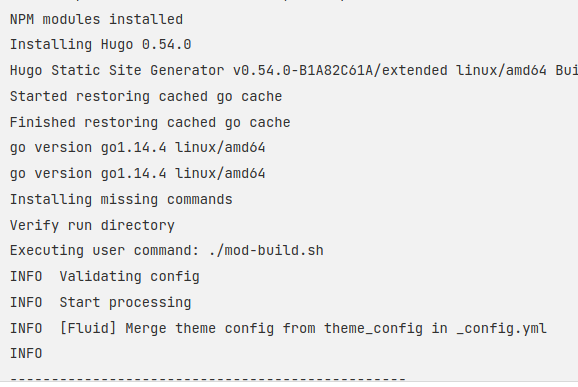Click 'Installing missing commands' log line
Viewport: 578px width, 387px height.
point(121,199)
